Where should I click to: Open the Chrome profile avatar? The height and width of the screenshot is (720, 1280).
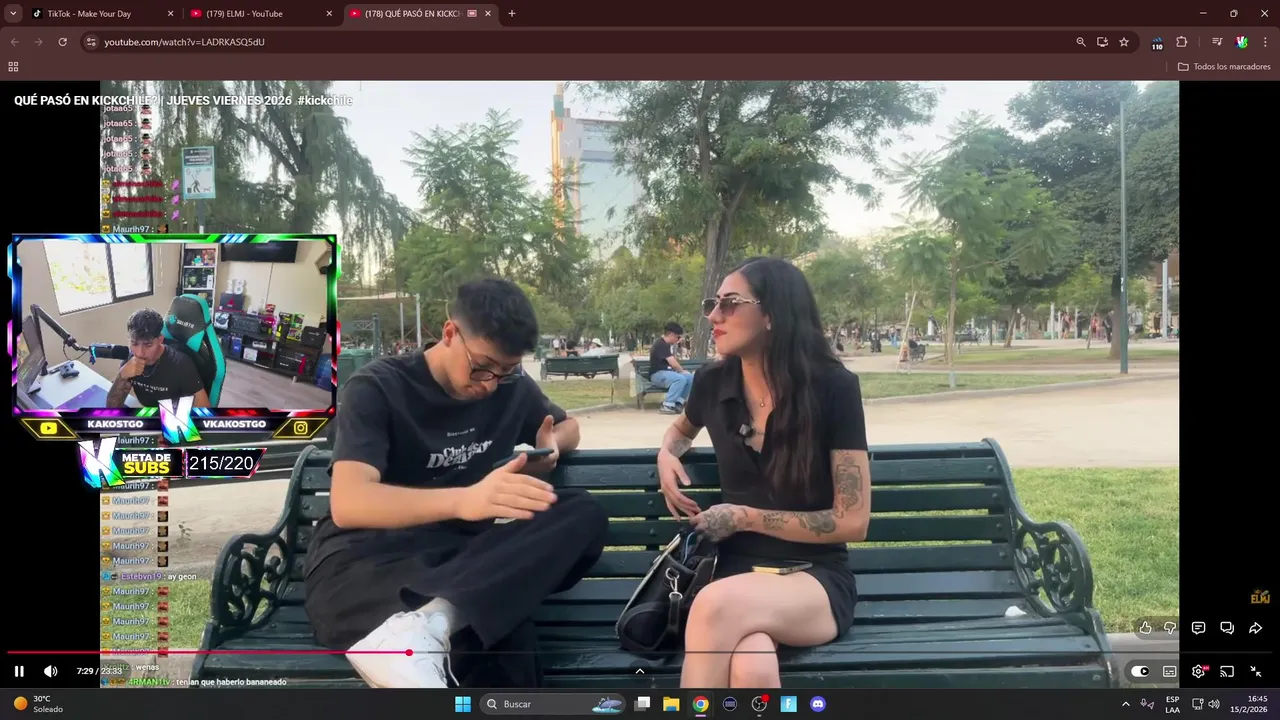[1242, 42]
